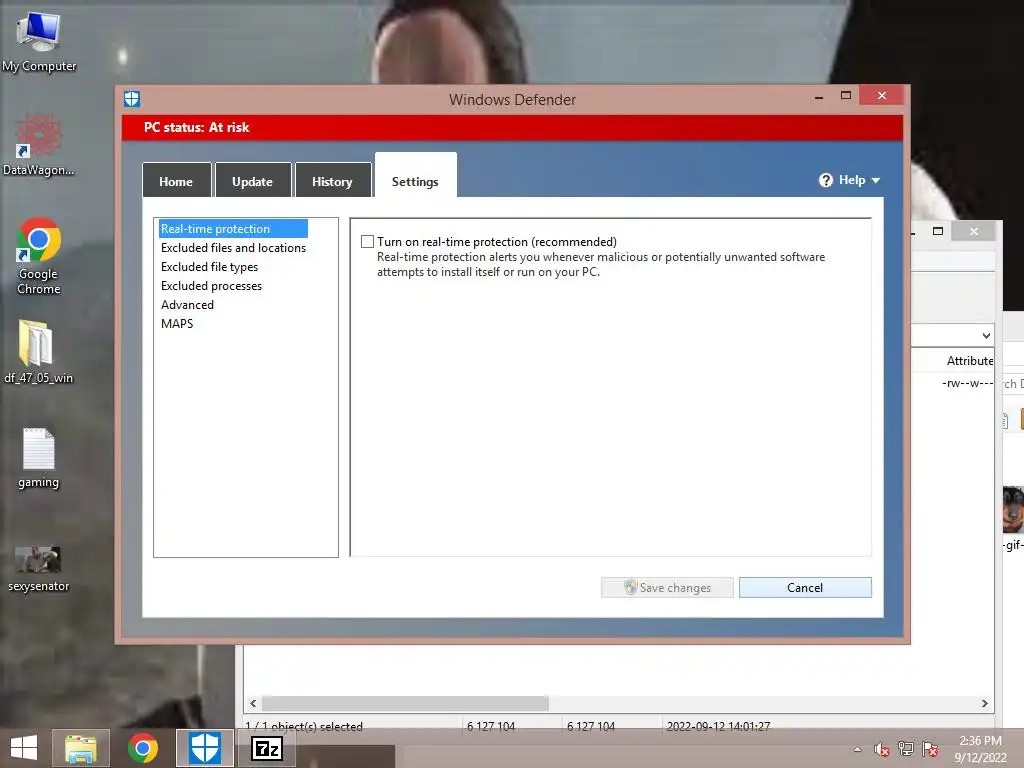Open the Update tab
This screenshot has height=768, width=1024.
pyautogui.click(x=253, y=181)
